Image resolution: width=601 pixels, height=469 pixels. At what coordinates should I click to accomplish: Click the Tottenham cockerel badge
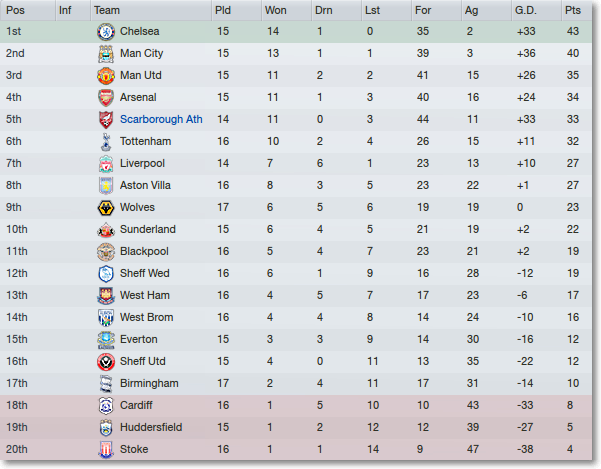coord(106,142)
